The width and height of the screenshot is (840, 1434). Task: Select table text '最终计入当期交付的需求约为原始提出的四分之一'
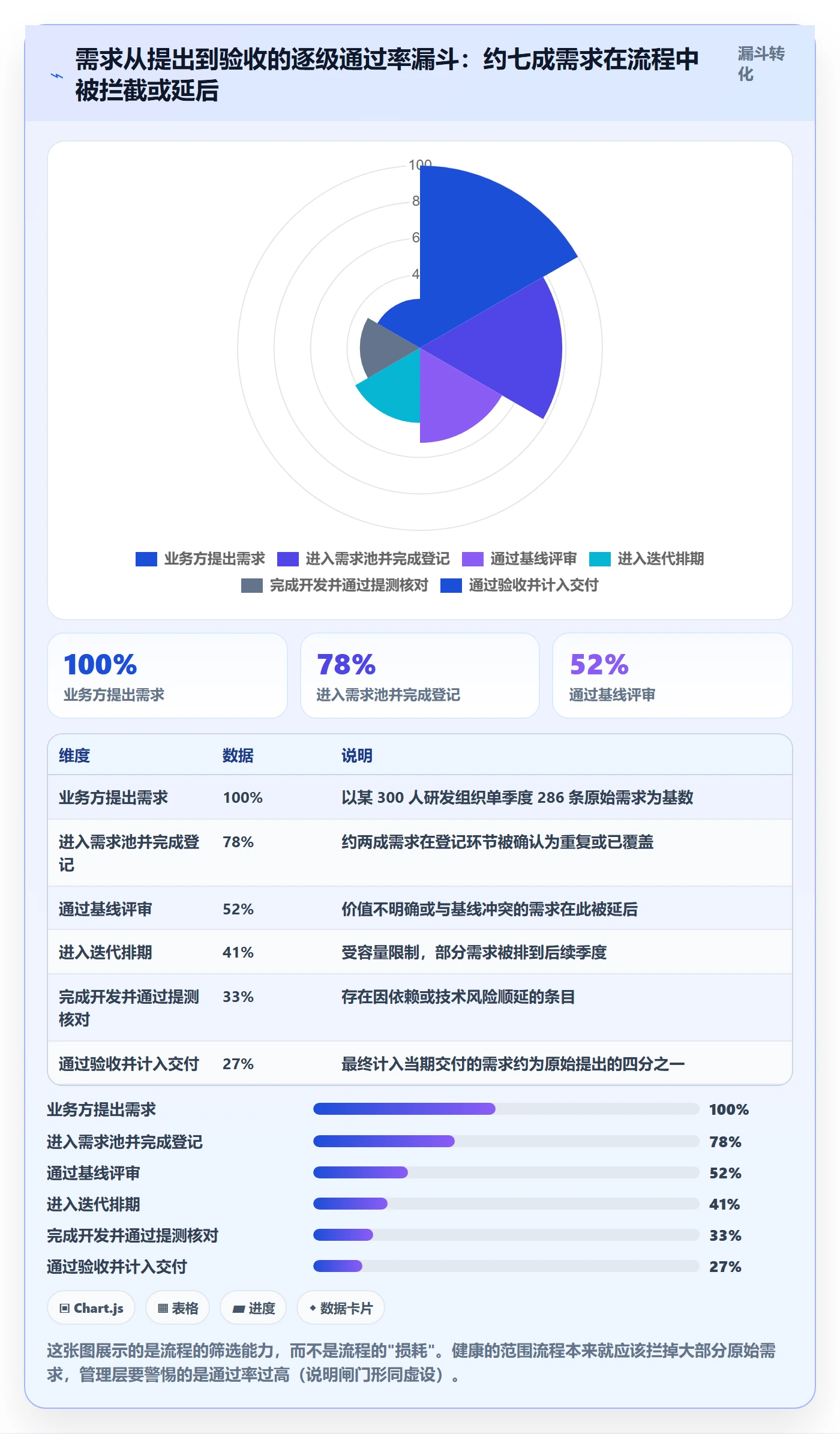tap(513, 1064)
